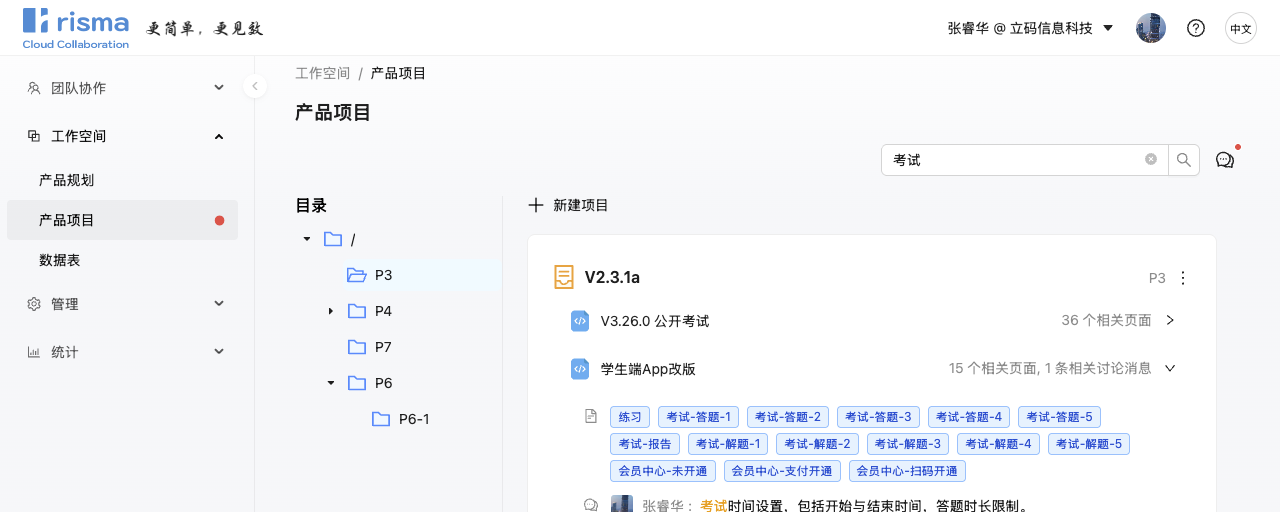The width and height of the screenshot is (1280, 512).
Task: Expand the P4 folder triangle
Action: pyautogui.click(x=331, y=311)
